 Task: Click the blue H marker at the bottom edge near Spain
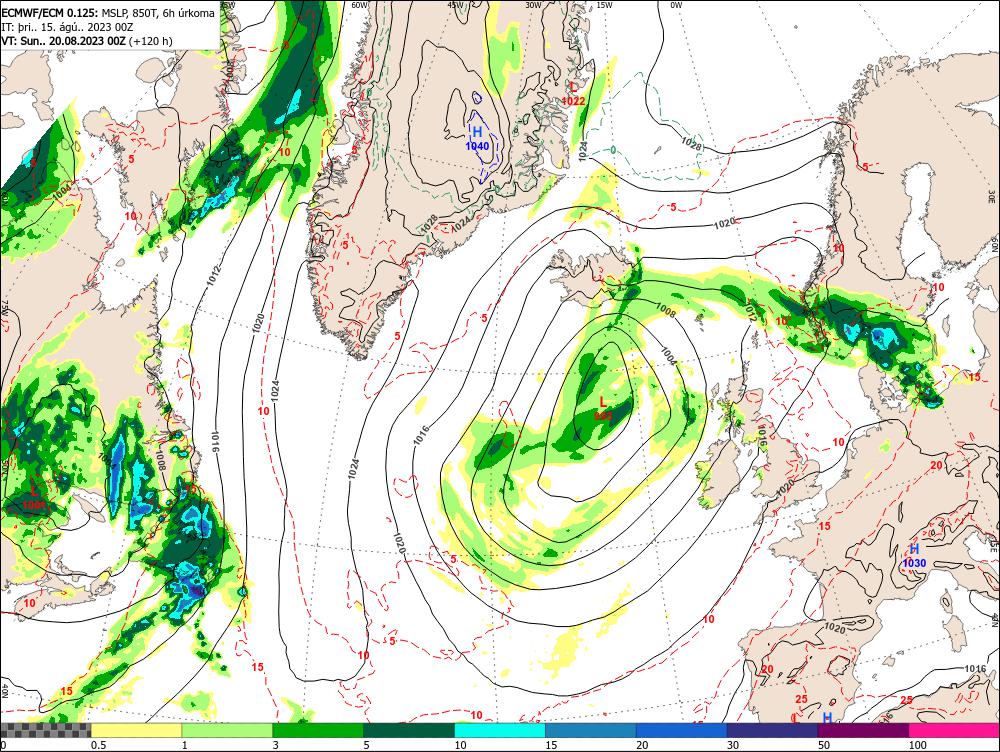pyautogui.click(x=827, y=718)
